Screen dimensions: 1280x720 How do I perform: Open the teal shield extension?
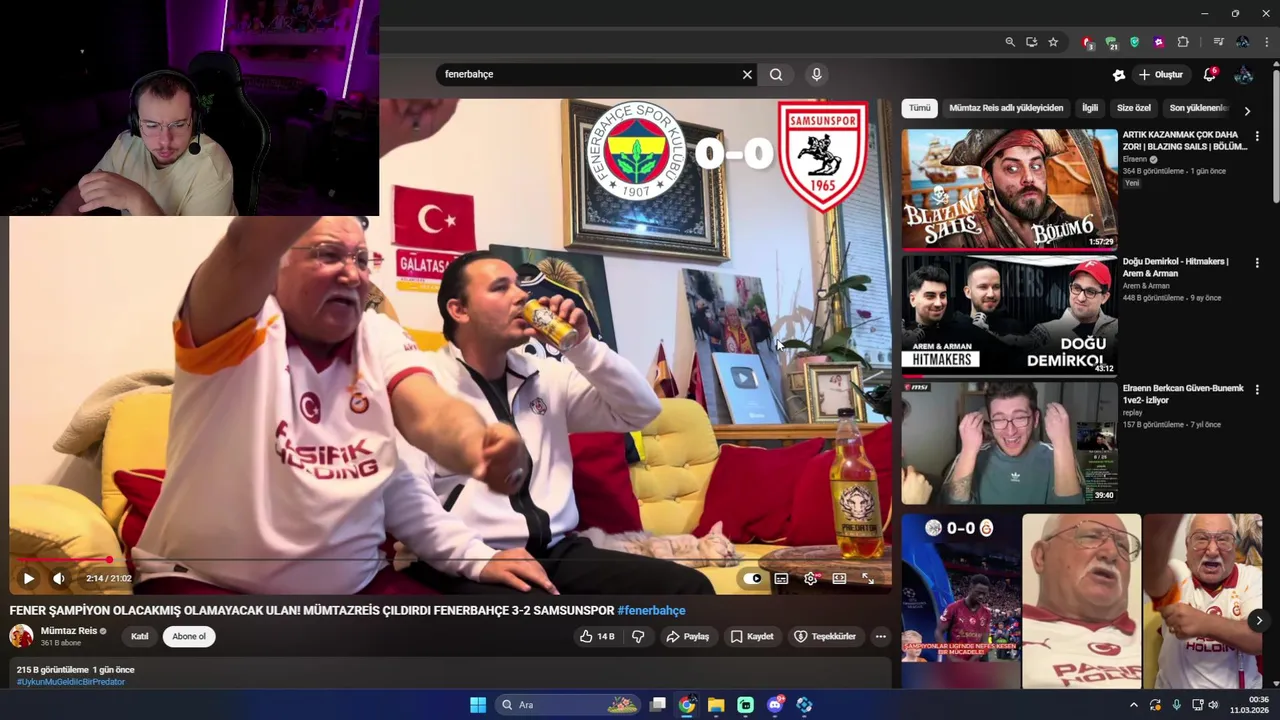pyautogui.click(x=1134, y=42)
